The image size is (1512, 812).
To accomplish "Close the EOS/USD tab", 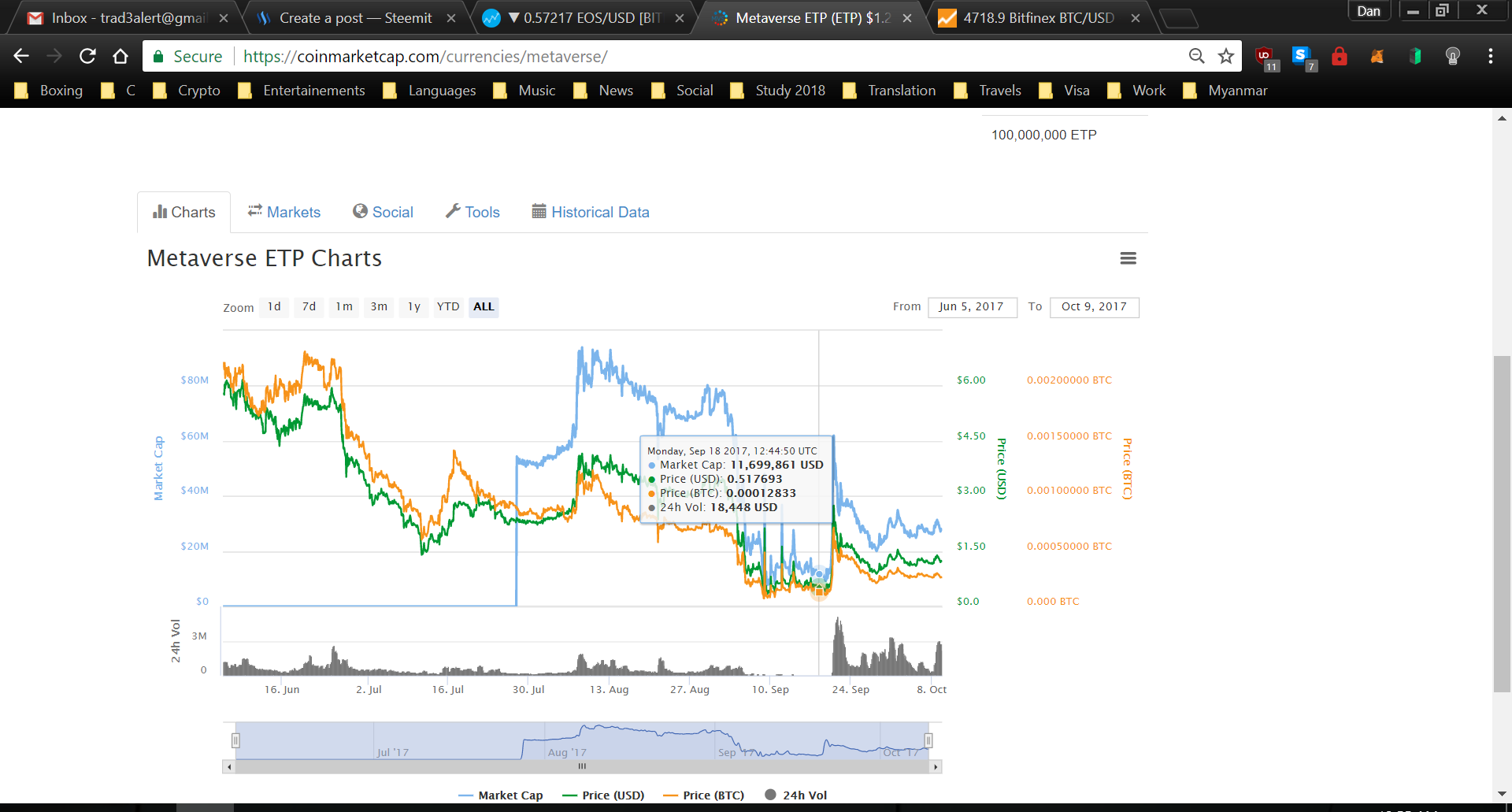I will tap(680, 18).
